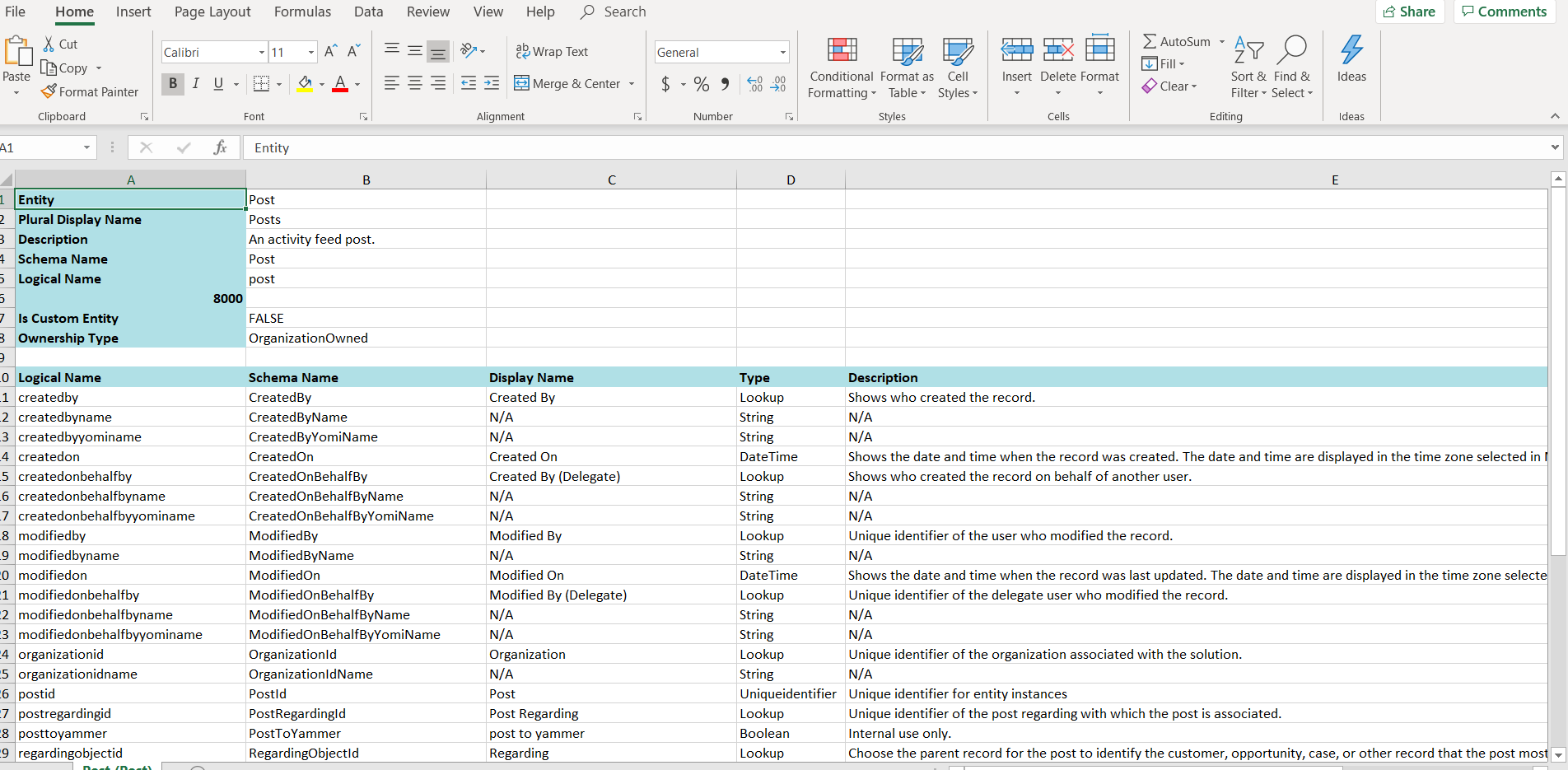Select cell B8 containing OrganizationOwned

point(366,338)
